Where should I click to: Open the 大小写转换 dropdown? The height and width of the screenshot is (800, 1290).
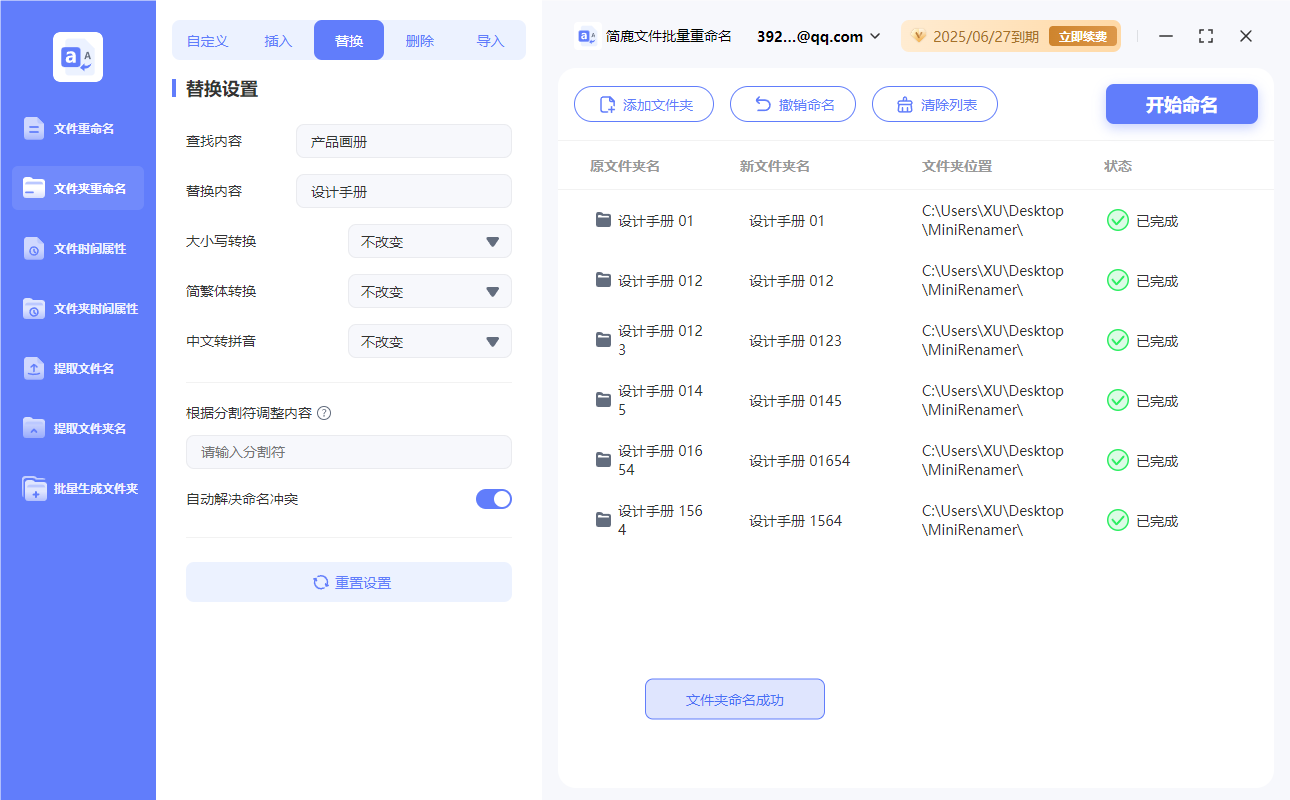point(430,241)
